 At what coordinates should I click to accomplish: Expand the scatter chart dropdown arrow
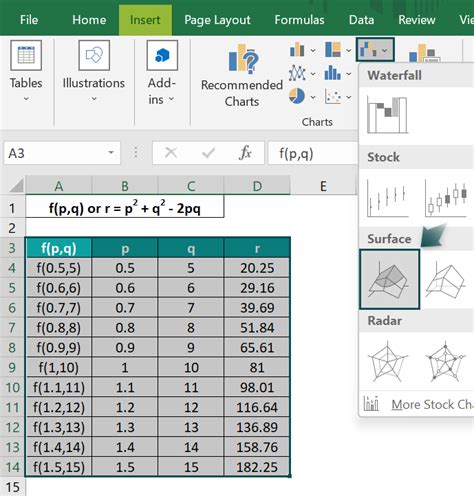coord(349,97)
